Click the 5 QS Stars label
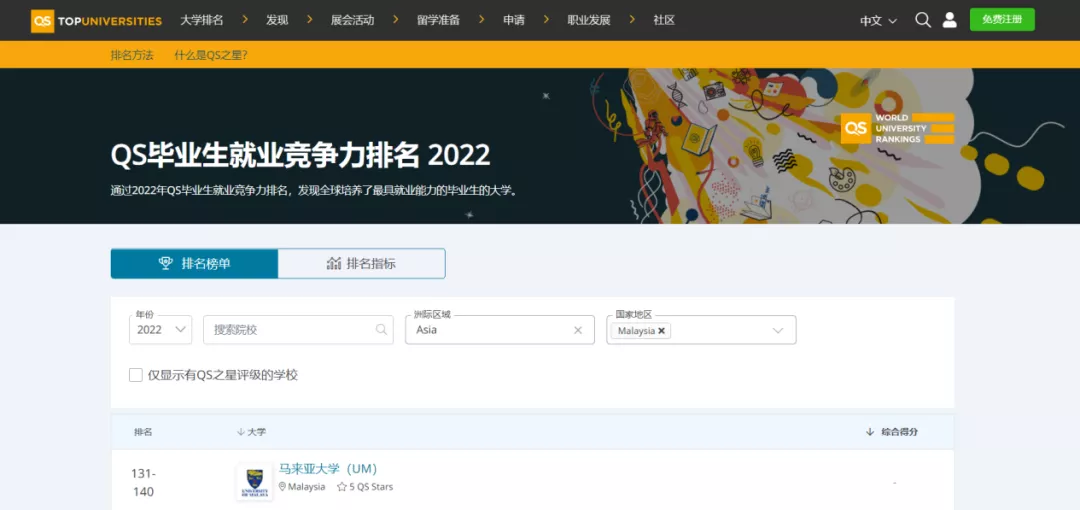The height and width of the screenshot is (510, 1080). (371, 487)
